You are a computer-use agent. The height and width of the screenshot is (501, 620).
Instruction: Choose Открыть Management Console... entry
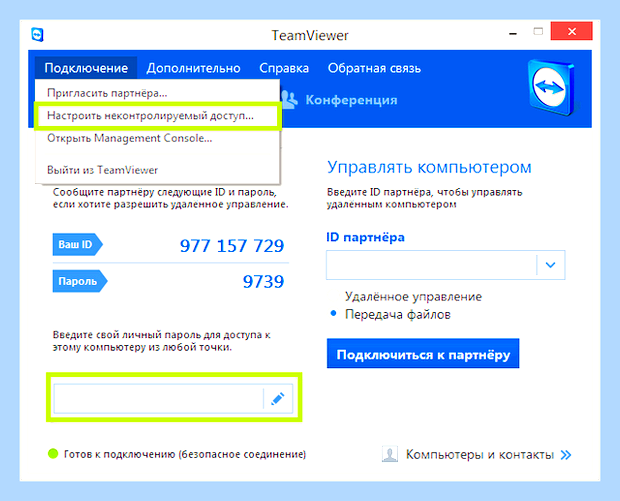(x=157, y=138)
